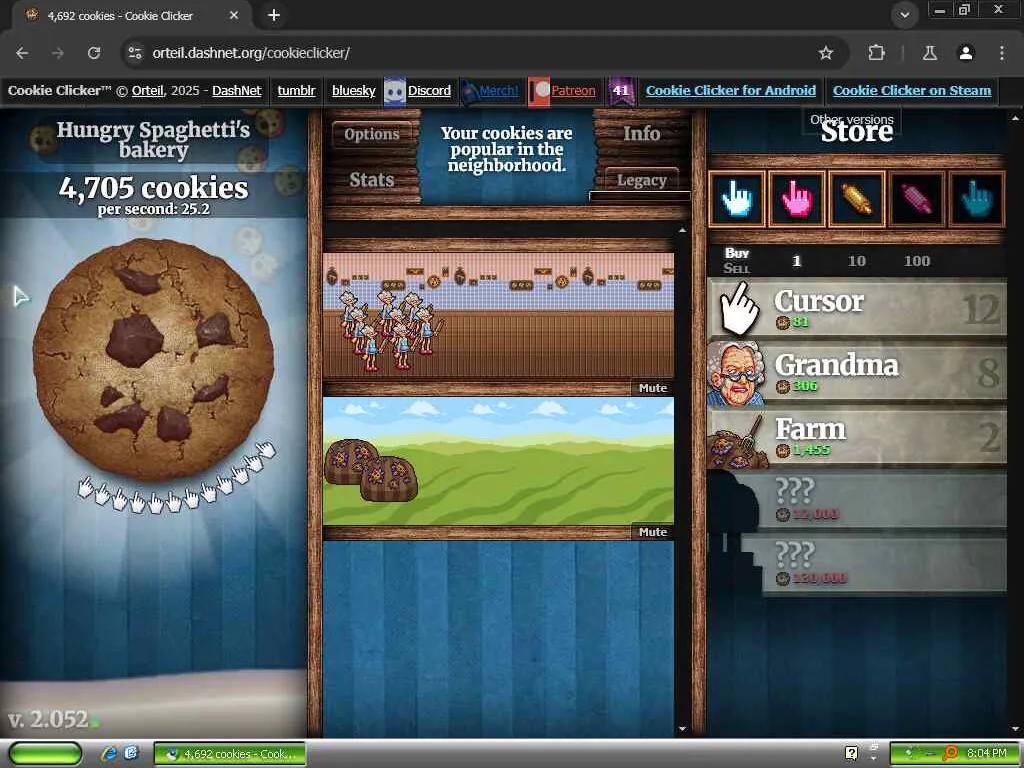Buy the white-blue cursor upgrade
1024x768 pixels.
point(737,199)
